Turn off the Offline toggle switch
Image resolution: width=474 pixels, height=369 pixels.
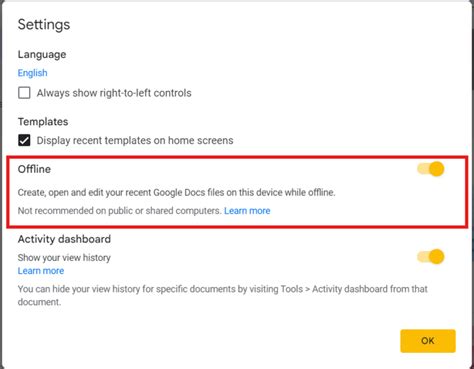431,169
